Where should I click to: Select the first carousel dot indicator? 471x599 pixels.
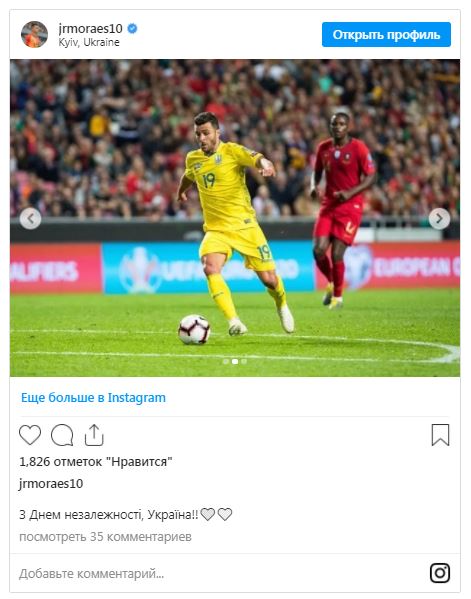(x=226, y=361)
